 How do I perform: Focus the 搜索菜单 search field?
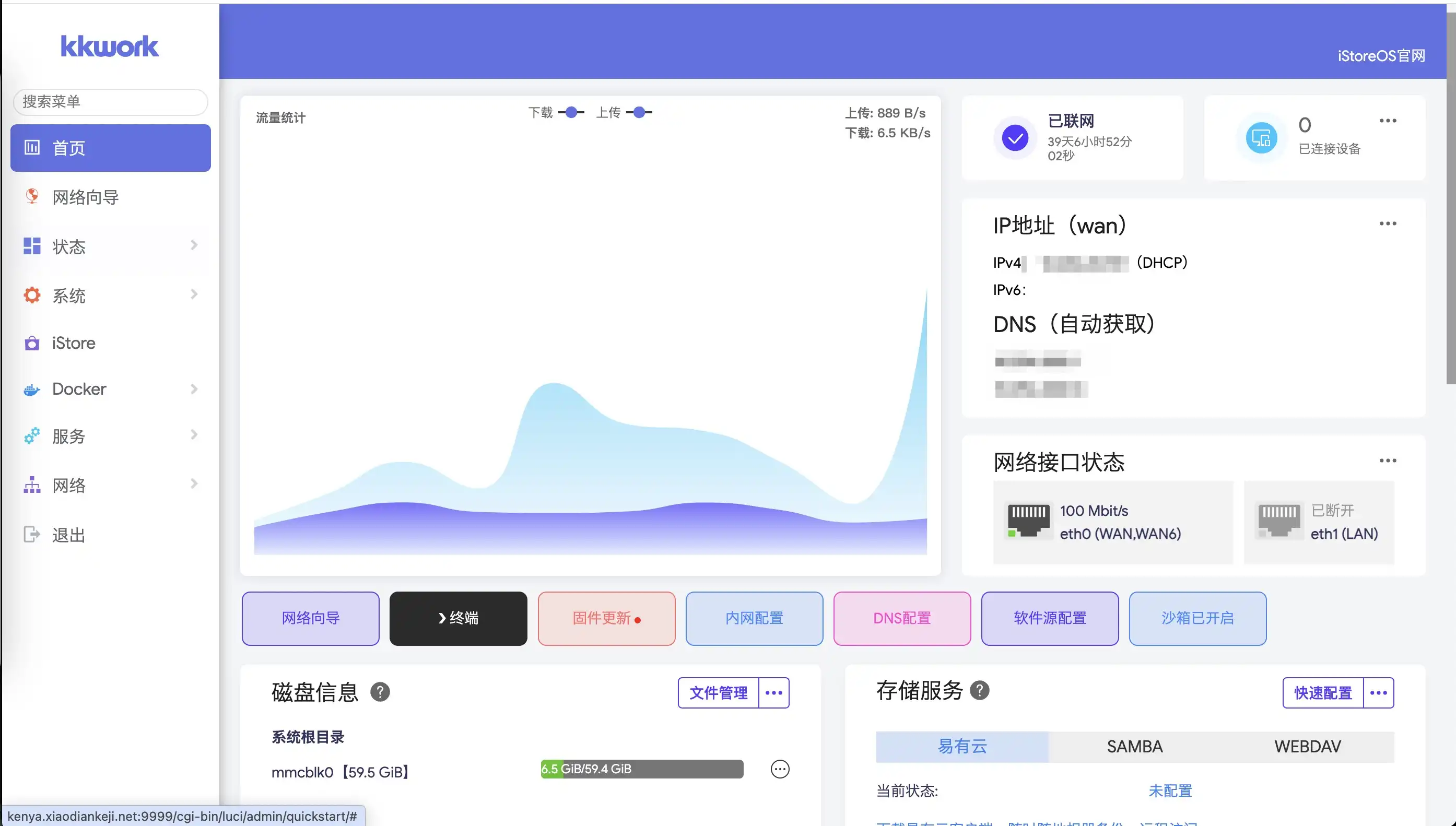point(111,101)
